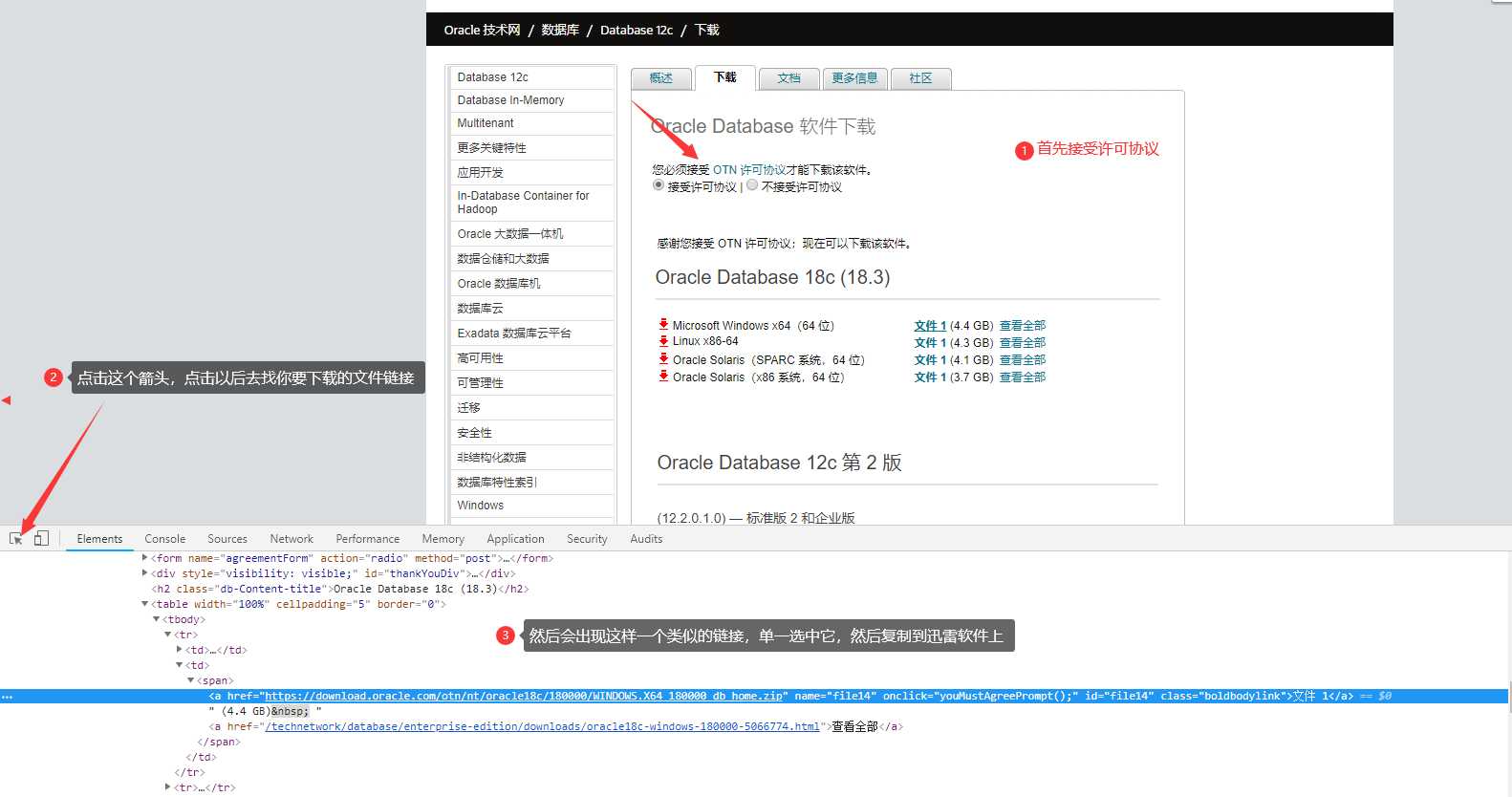This screenshot has width=1512, height=797.
Task: Open the 更多信息 page tab
Action: tap(854, 78)
